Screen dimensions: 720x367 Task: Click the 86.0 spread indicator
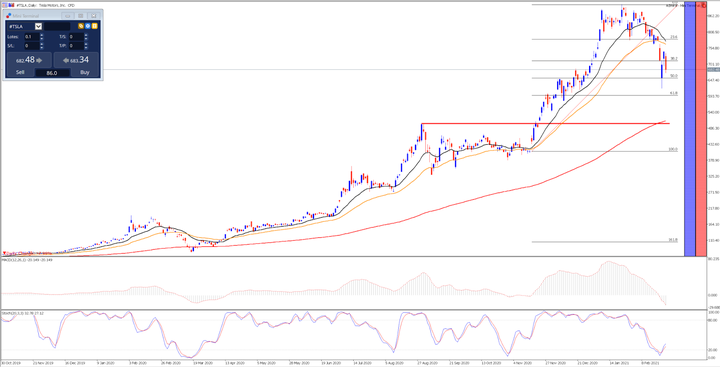click(52, 73)
